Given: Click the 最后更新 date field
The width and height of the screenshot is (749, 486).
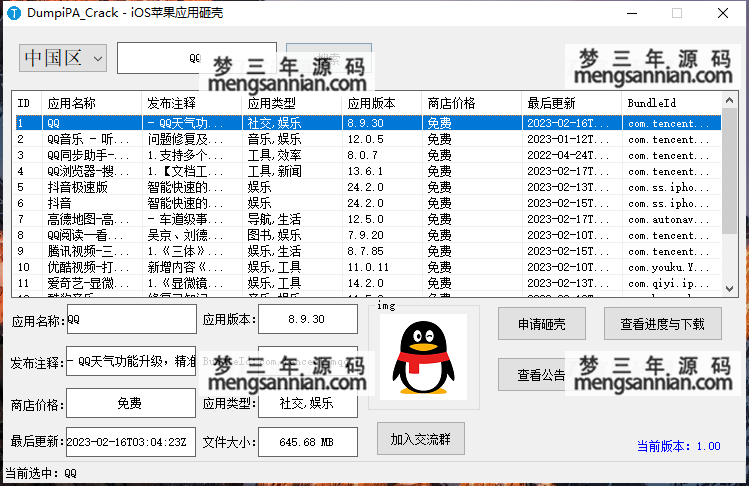Looking at the screenshot, I should [131, 442].
